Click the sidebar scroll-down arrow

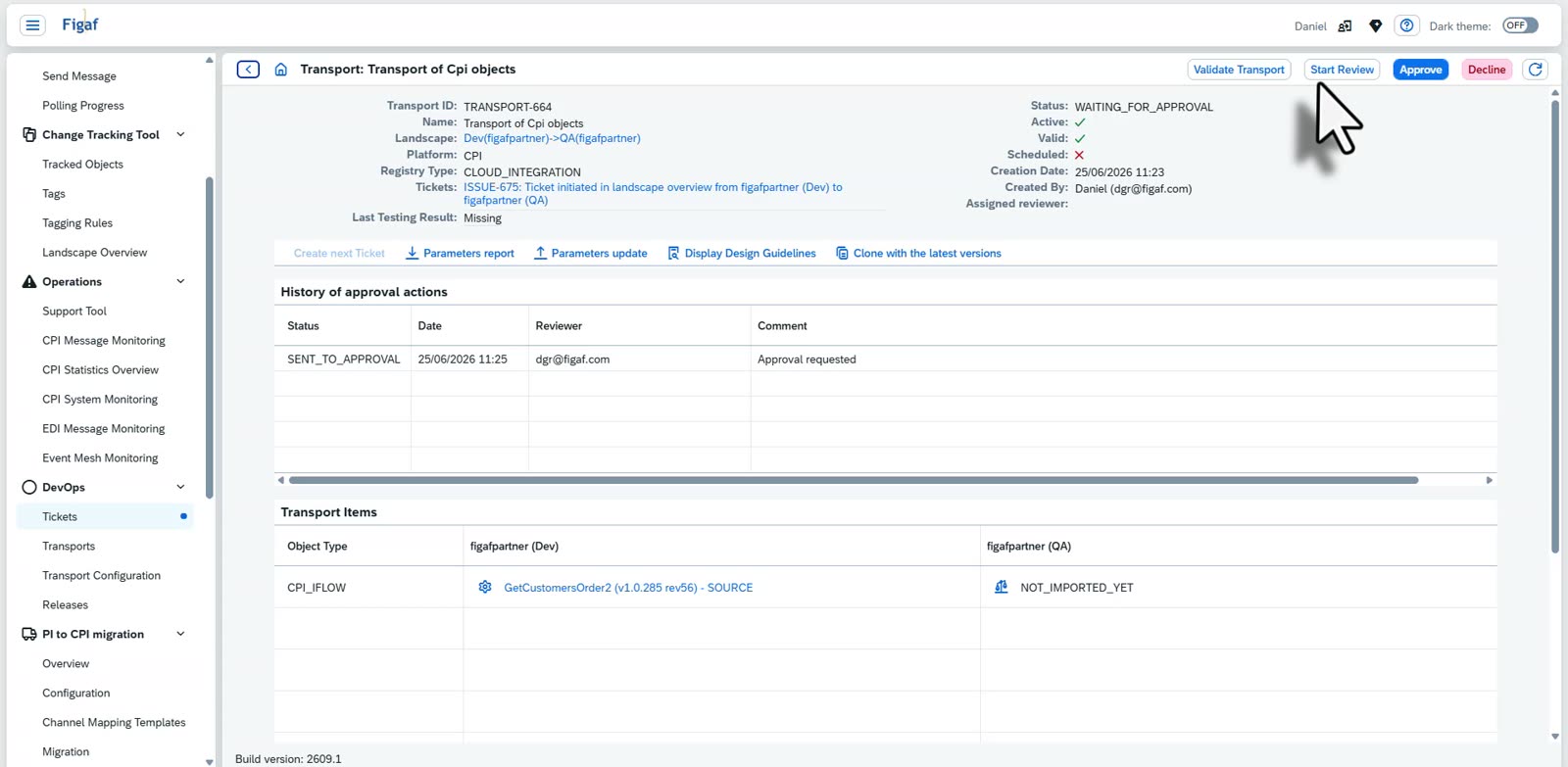click(209, 761)
